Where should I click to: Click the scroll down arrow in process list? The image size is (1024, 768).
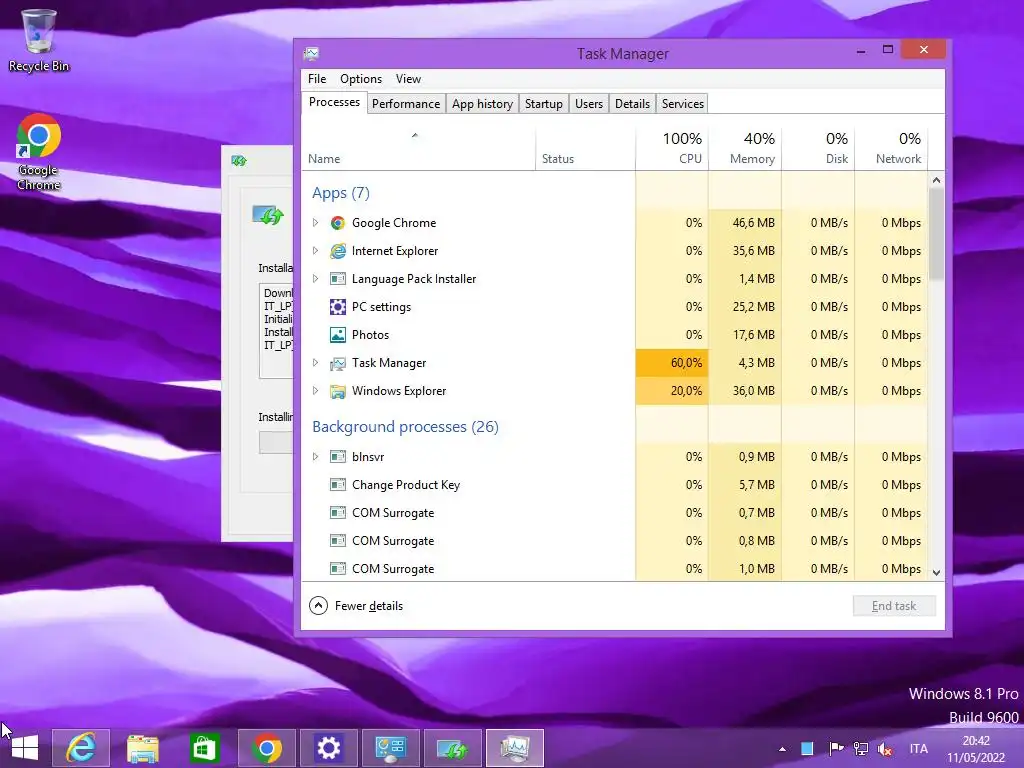tap(936, 573)
